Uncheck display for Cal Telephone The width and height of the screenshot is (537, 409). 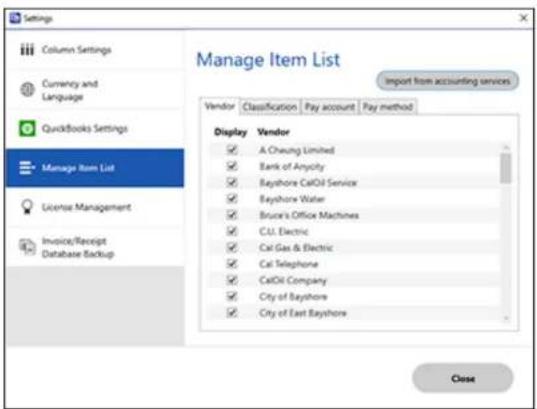pyautogui.click(x=232, y=263)
